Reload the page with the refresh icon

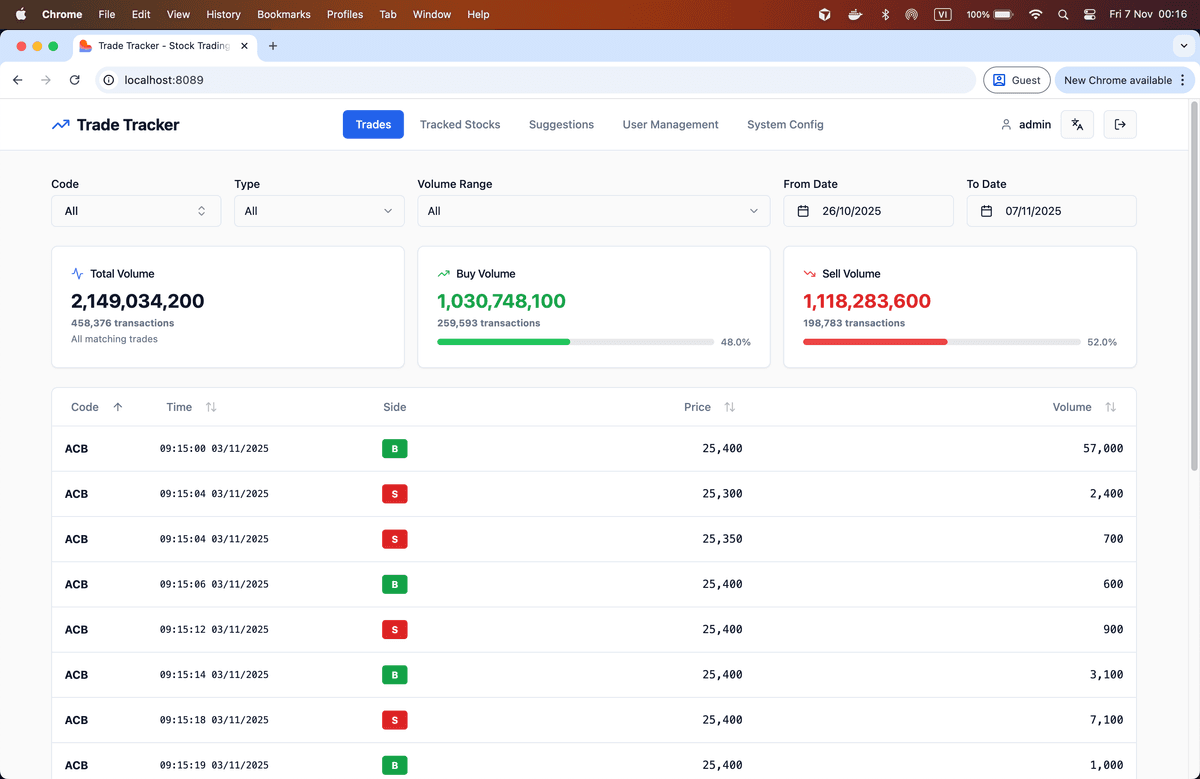74,80
